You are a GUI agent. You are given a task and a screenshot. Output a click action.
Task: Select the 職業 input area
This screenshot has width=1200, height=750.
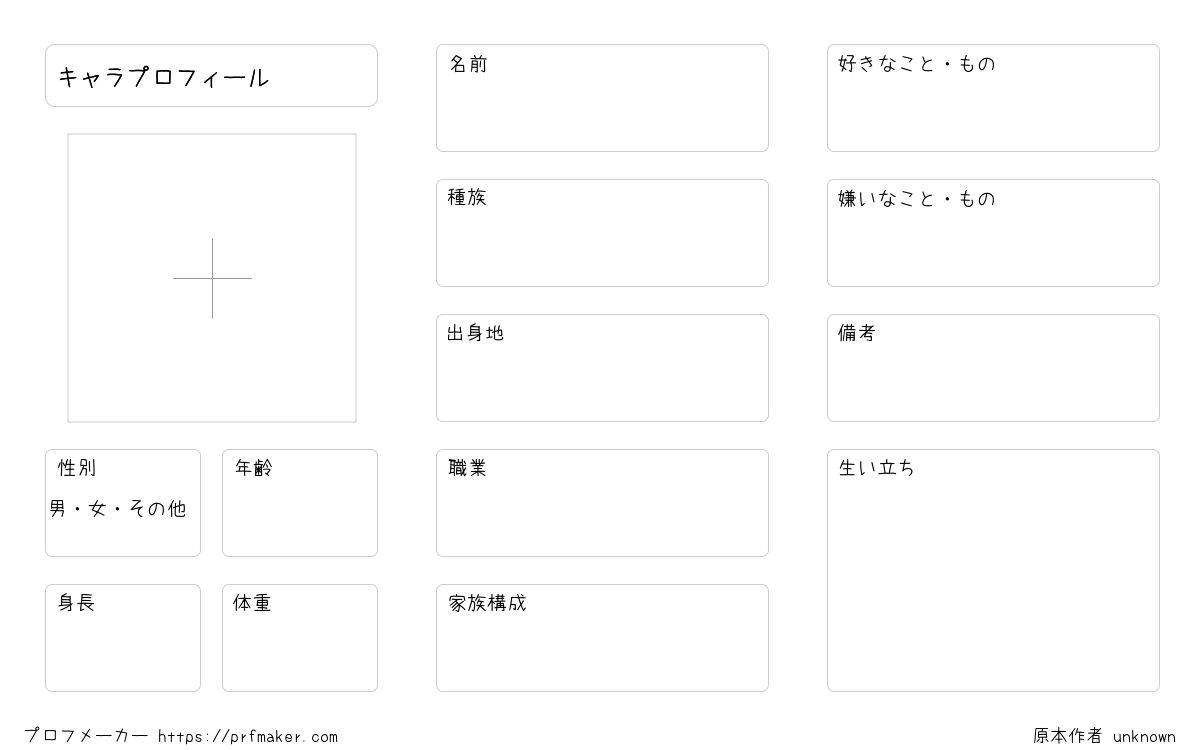pyautogui.click(x=602, y=503)
